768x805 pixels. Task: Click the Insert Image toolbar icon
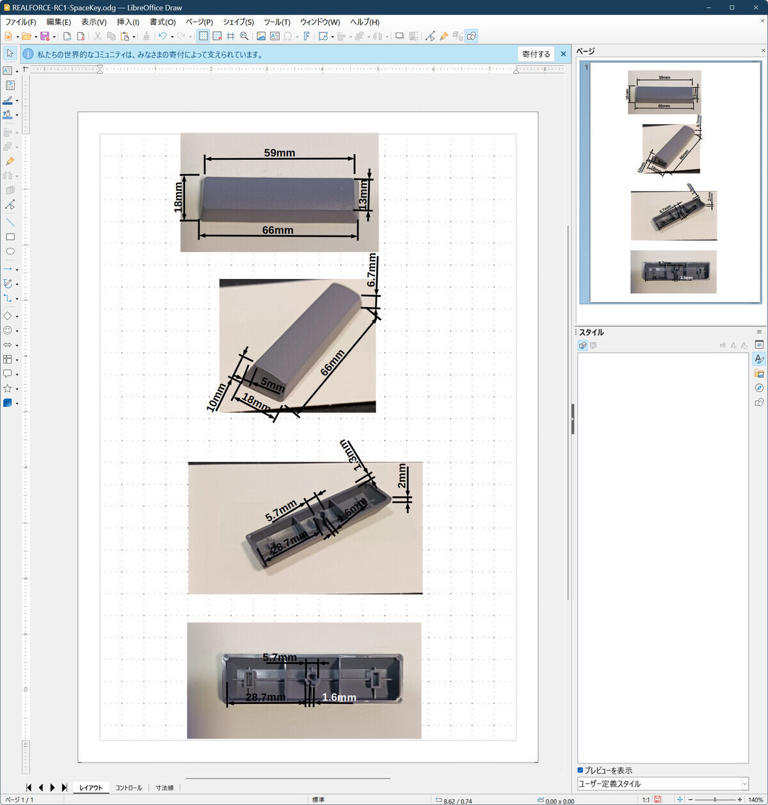pyautogui.click(x=261, y=36)
